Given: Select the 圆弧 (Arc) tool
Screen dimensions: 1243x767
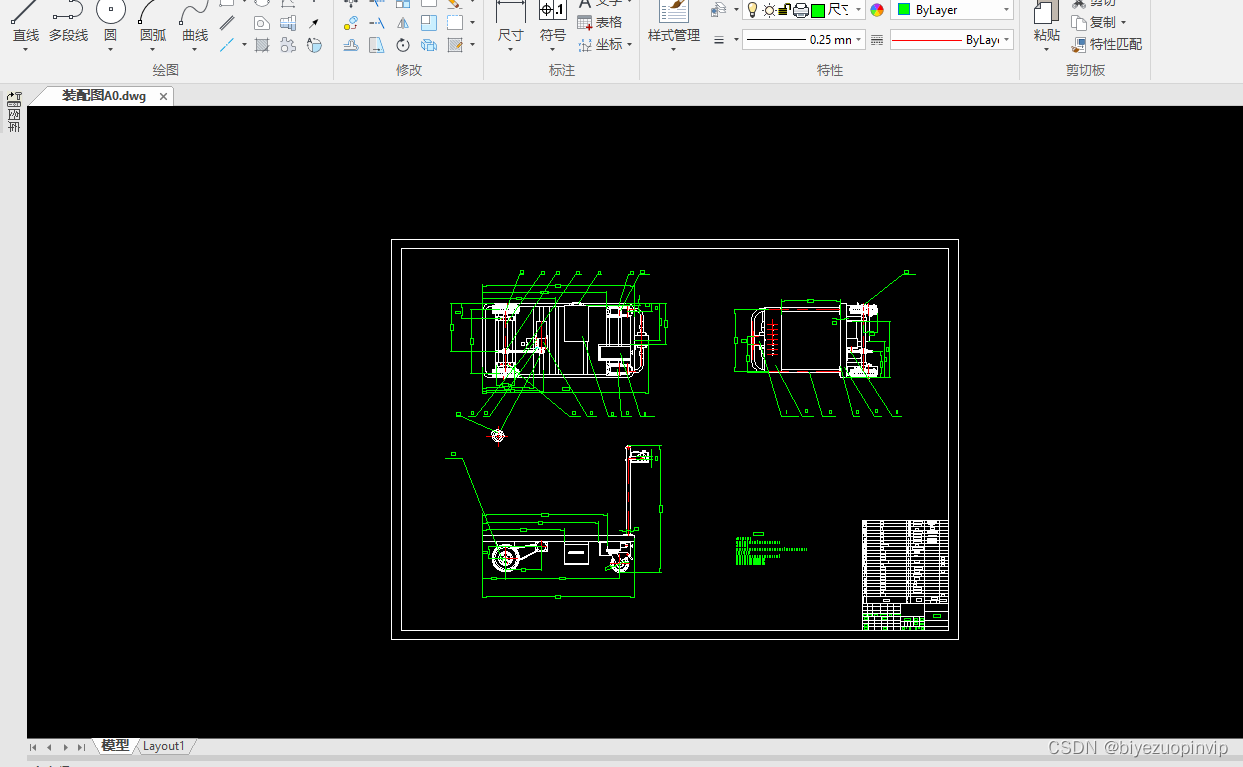Looking at the screenshot, I should point(153,20).
